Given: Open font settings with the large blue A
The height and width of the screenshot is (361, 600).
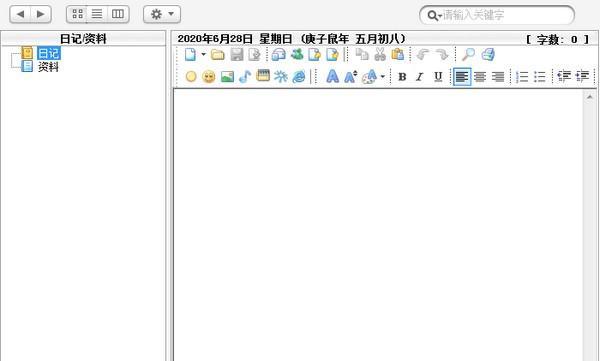Looking at the screenshot, I should click(x=333, y=77).
